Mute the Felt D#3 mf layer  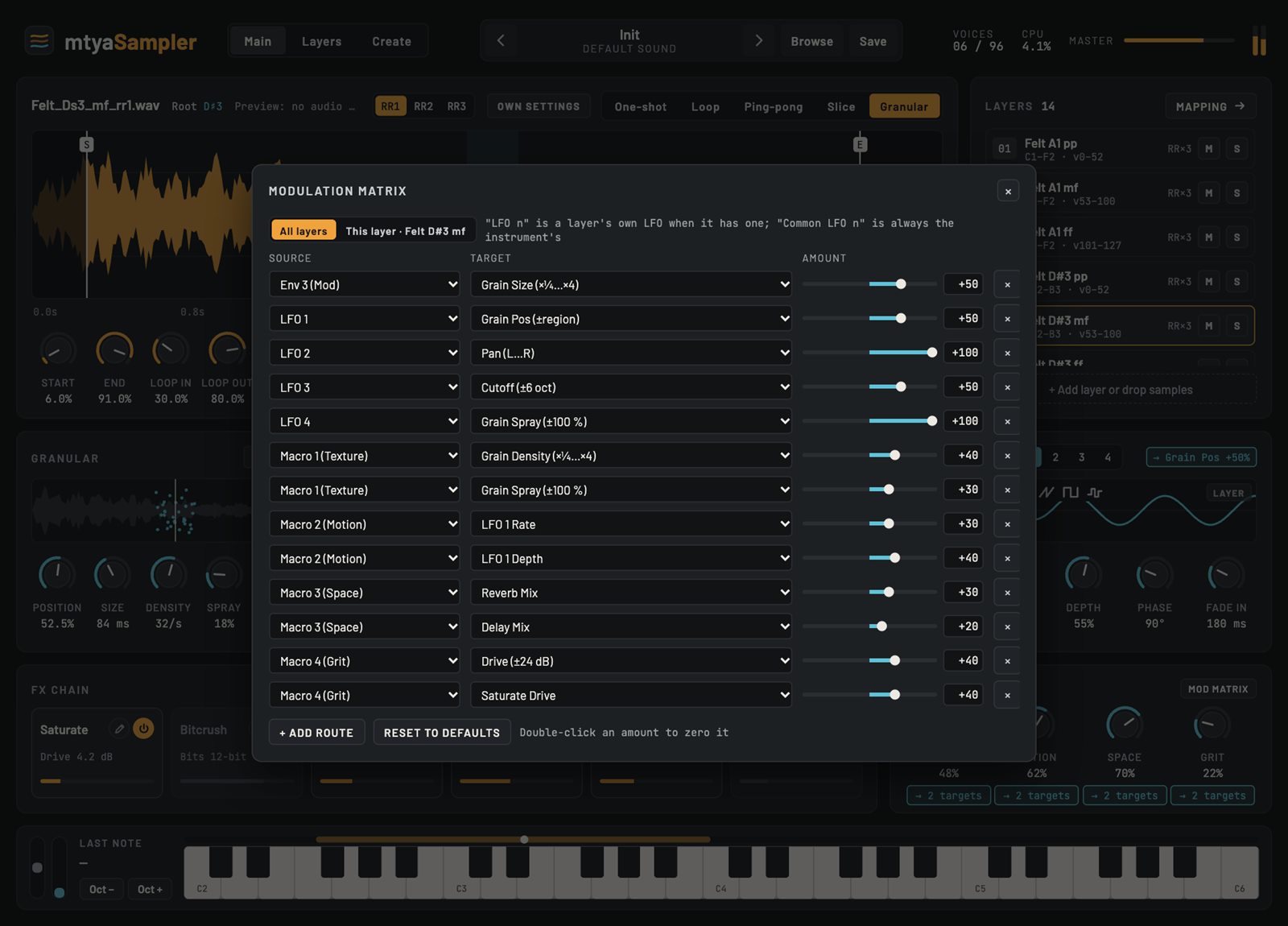1208,326
